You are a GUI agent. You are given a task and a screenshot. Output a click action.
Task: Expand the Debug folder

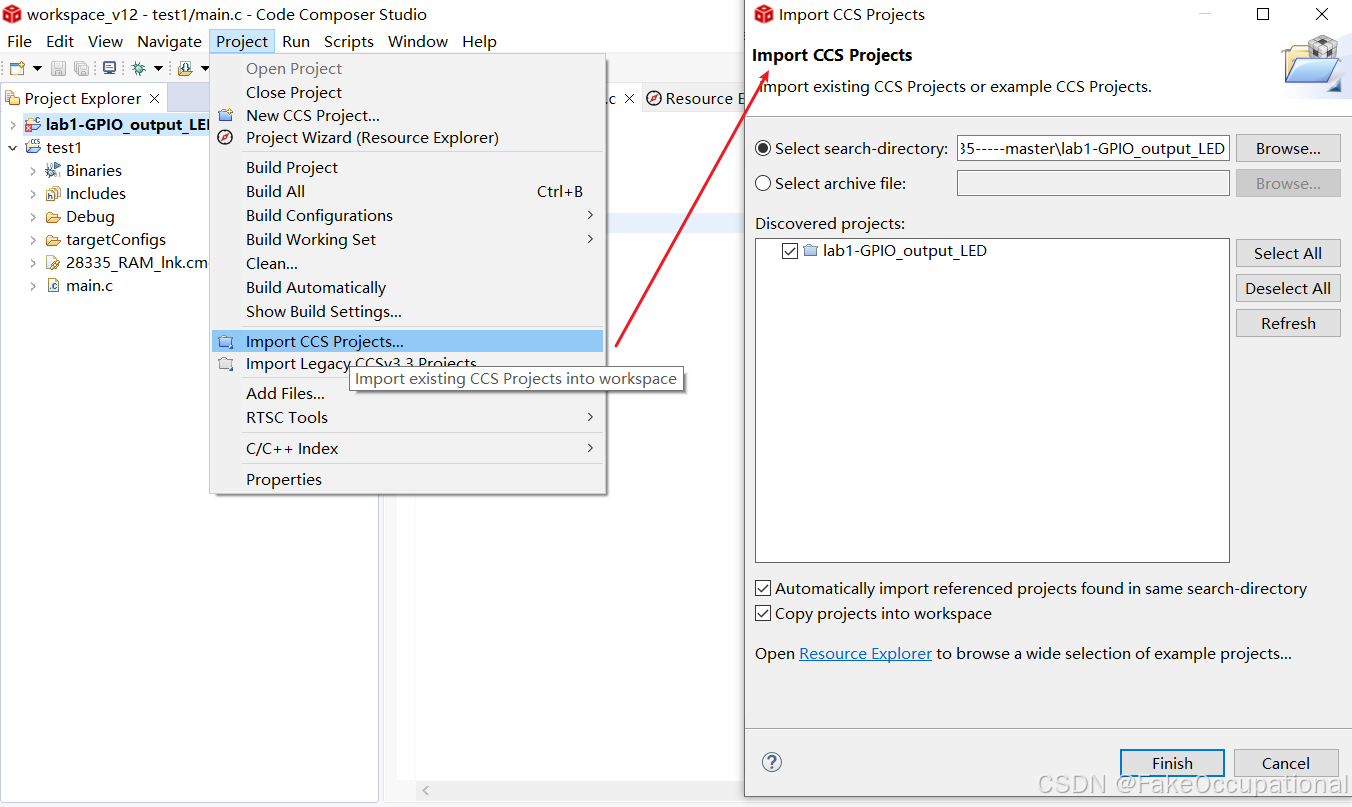click(x=32, y=217)
